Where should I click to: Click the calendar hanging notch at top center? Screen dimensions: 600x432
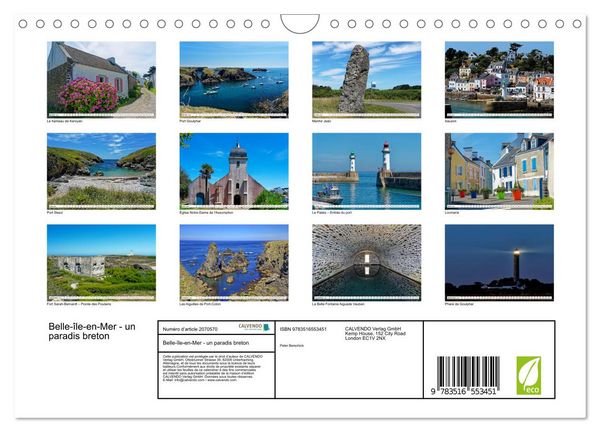300,23
